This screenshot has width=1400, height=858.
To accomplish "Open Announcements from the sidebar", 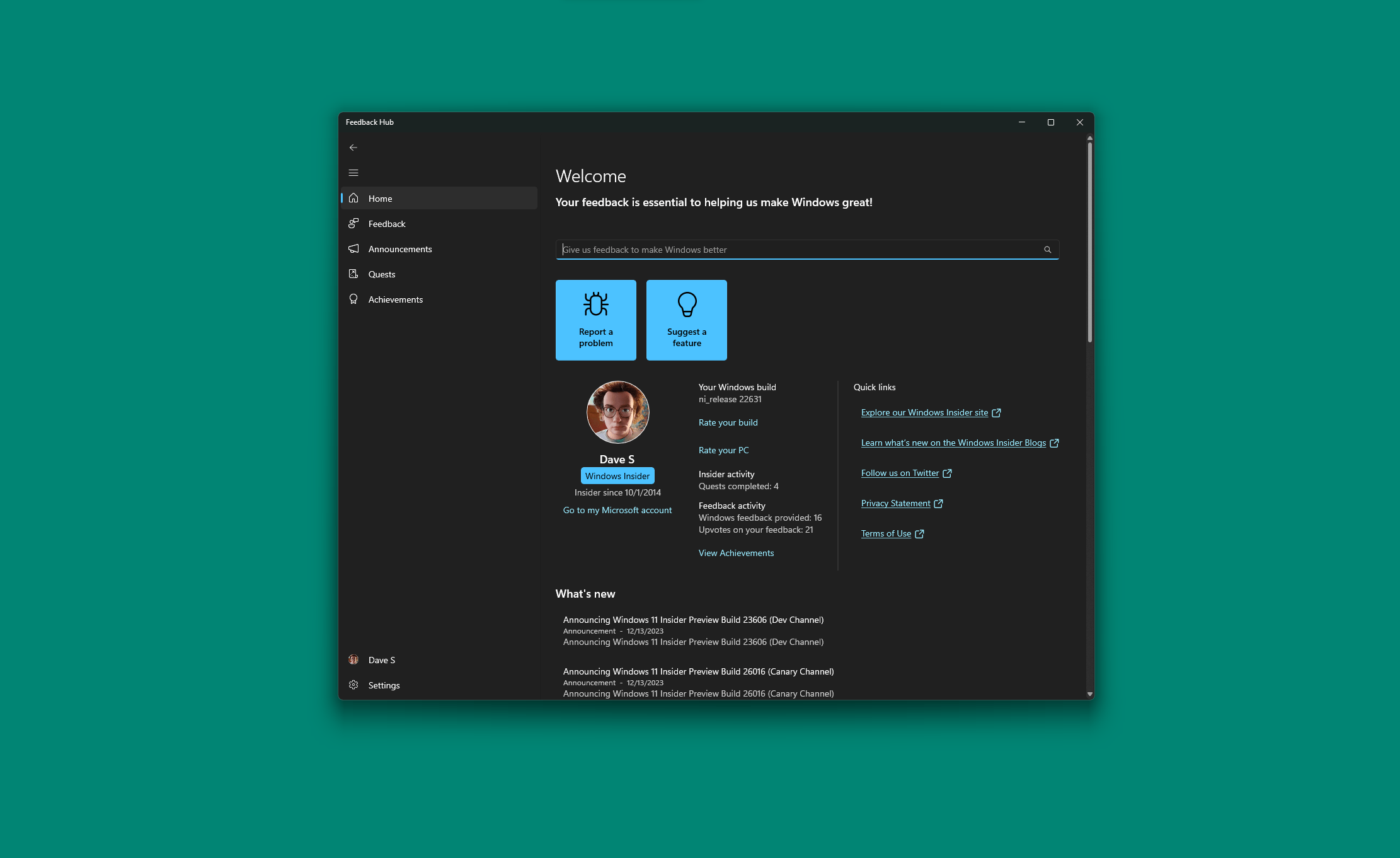I will click(x=399, y=249).
